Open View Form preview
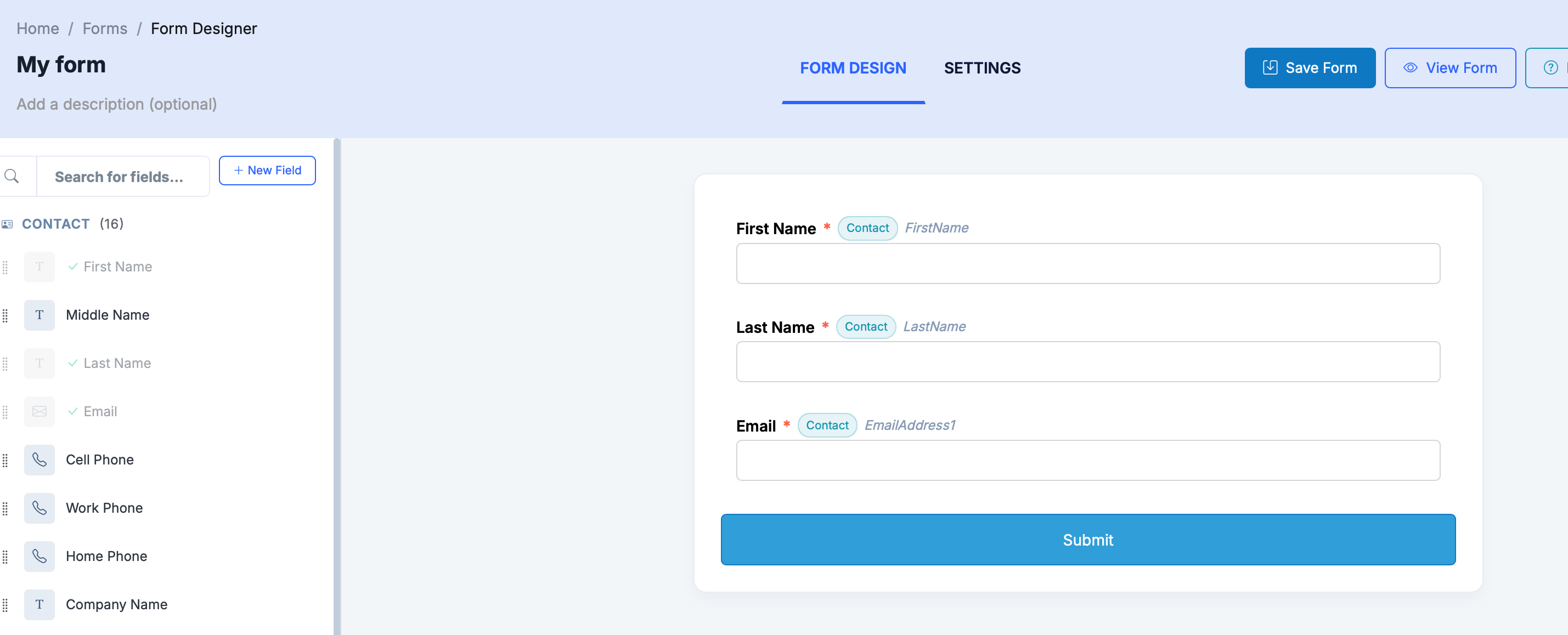The width and height of the screenshot is (1568, 635). pos(1449,68)
